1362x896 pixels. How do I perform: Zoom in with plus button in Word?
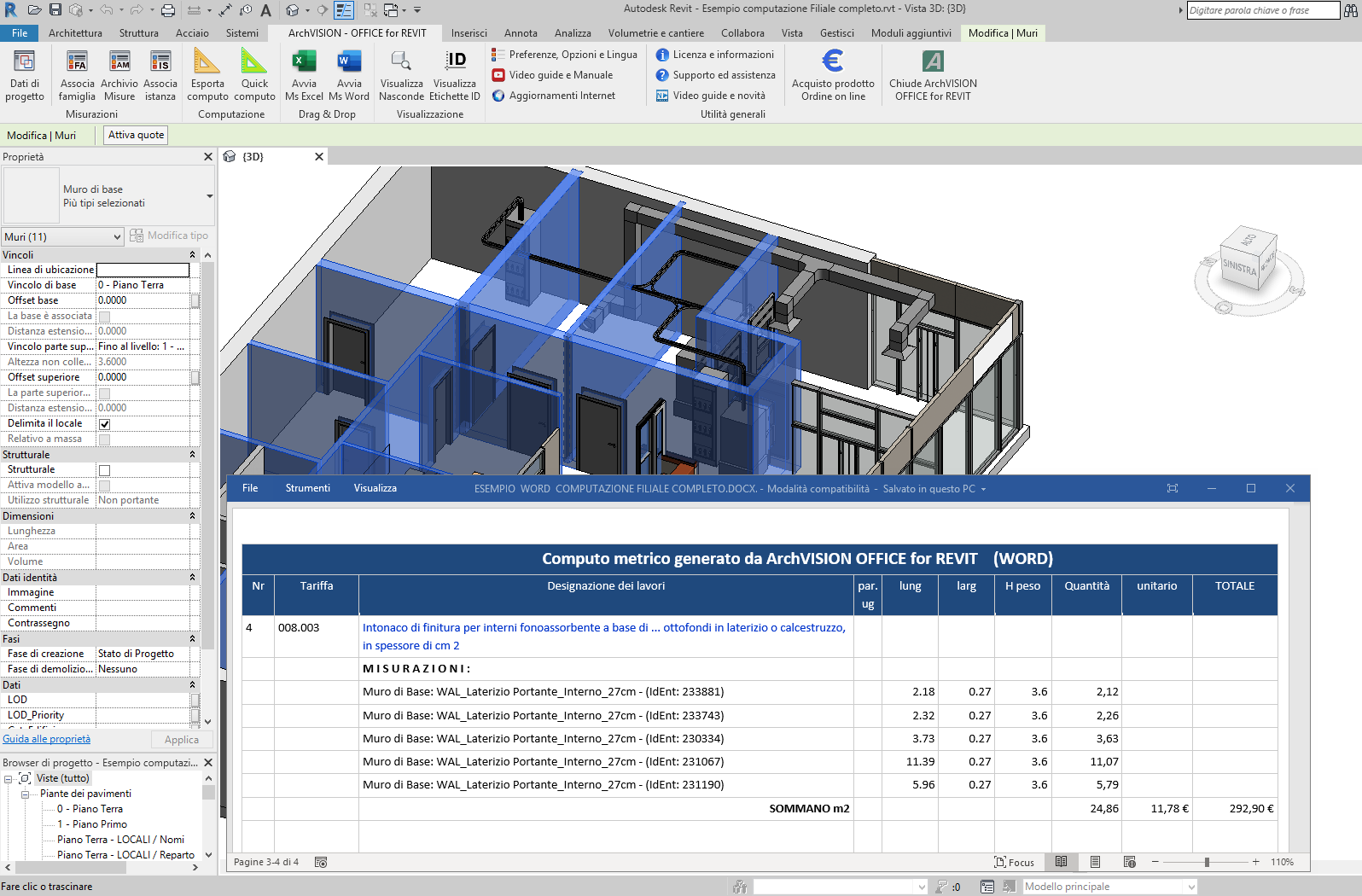point(1256,862)
